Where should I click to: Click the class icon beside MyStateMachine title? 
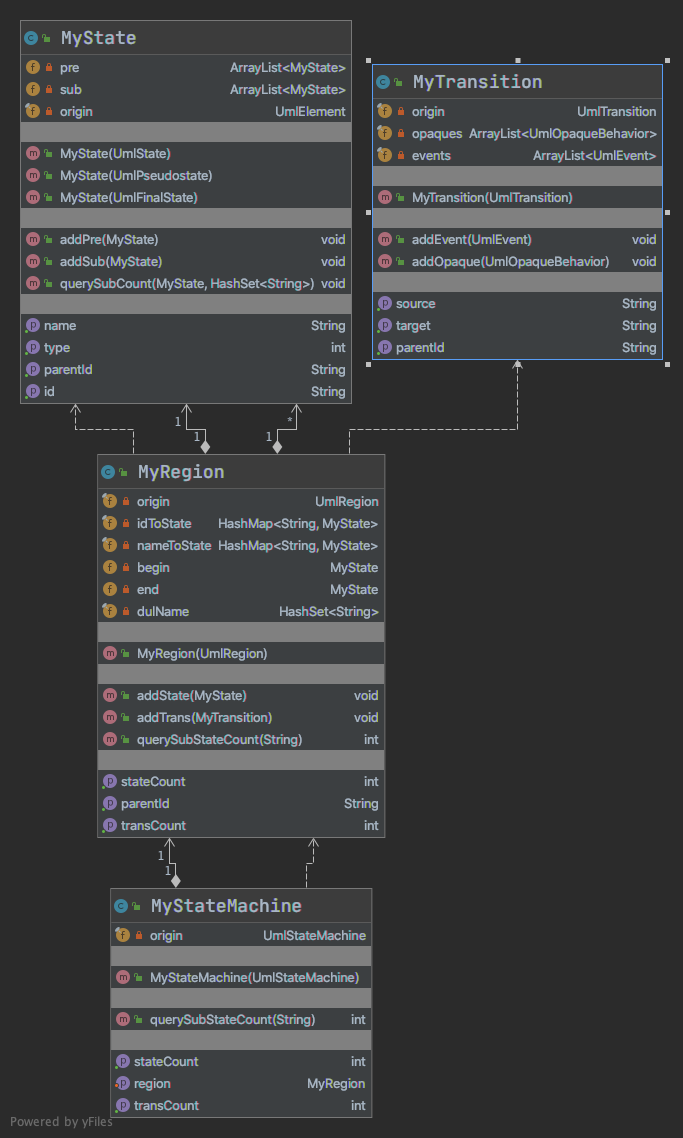click(x=122, y=906)
